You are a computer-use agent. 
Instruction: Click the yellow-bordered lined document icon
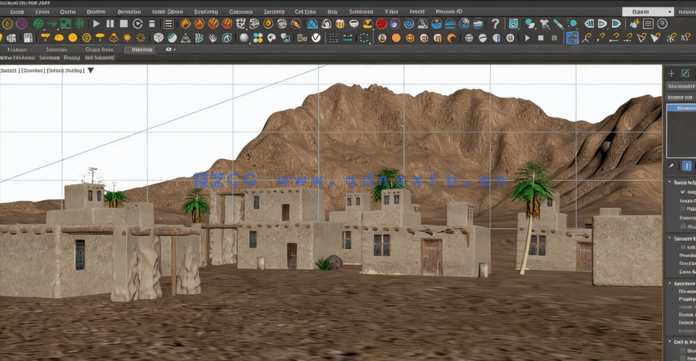pyautogui.click(x=648, y=24)
